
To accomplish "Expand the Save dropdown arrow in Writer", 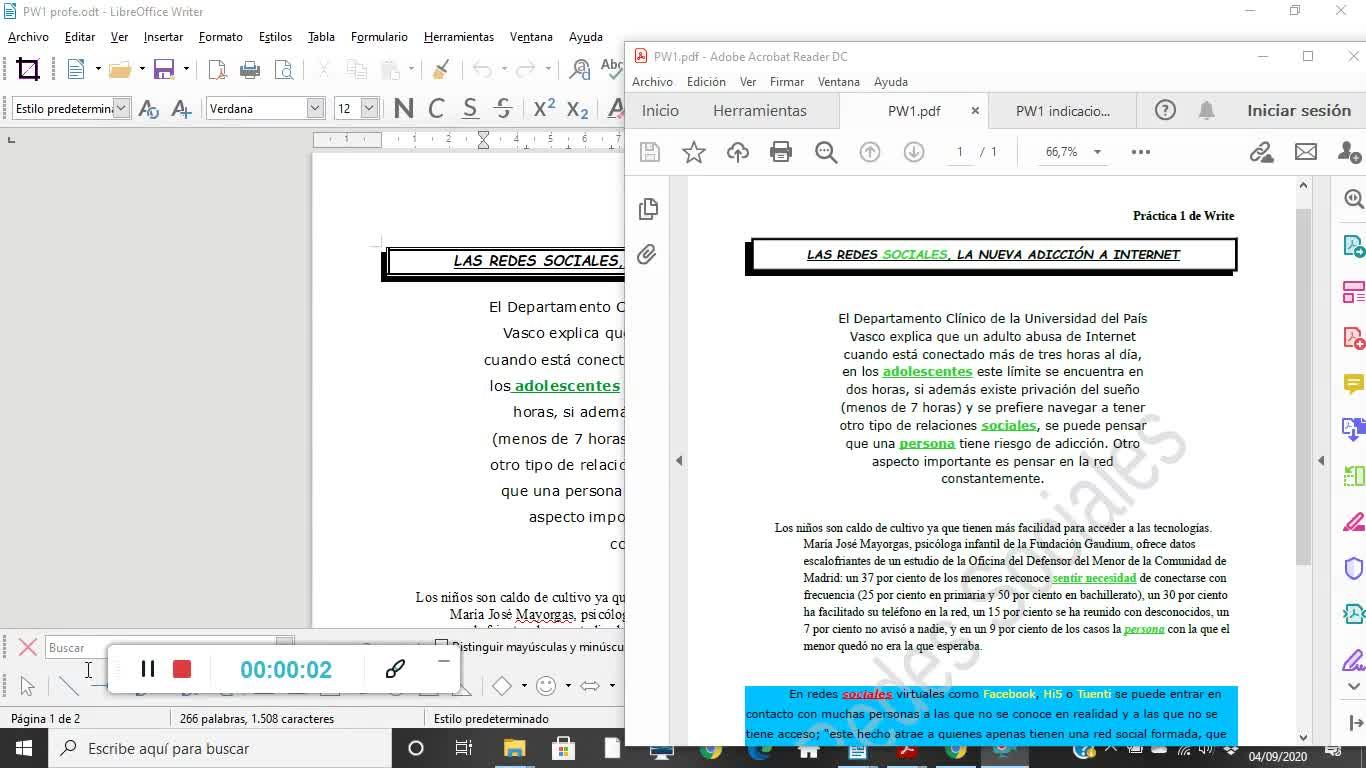I will 186,69.
